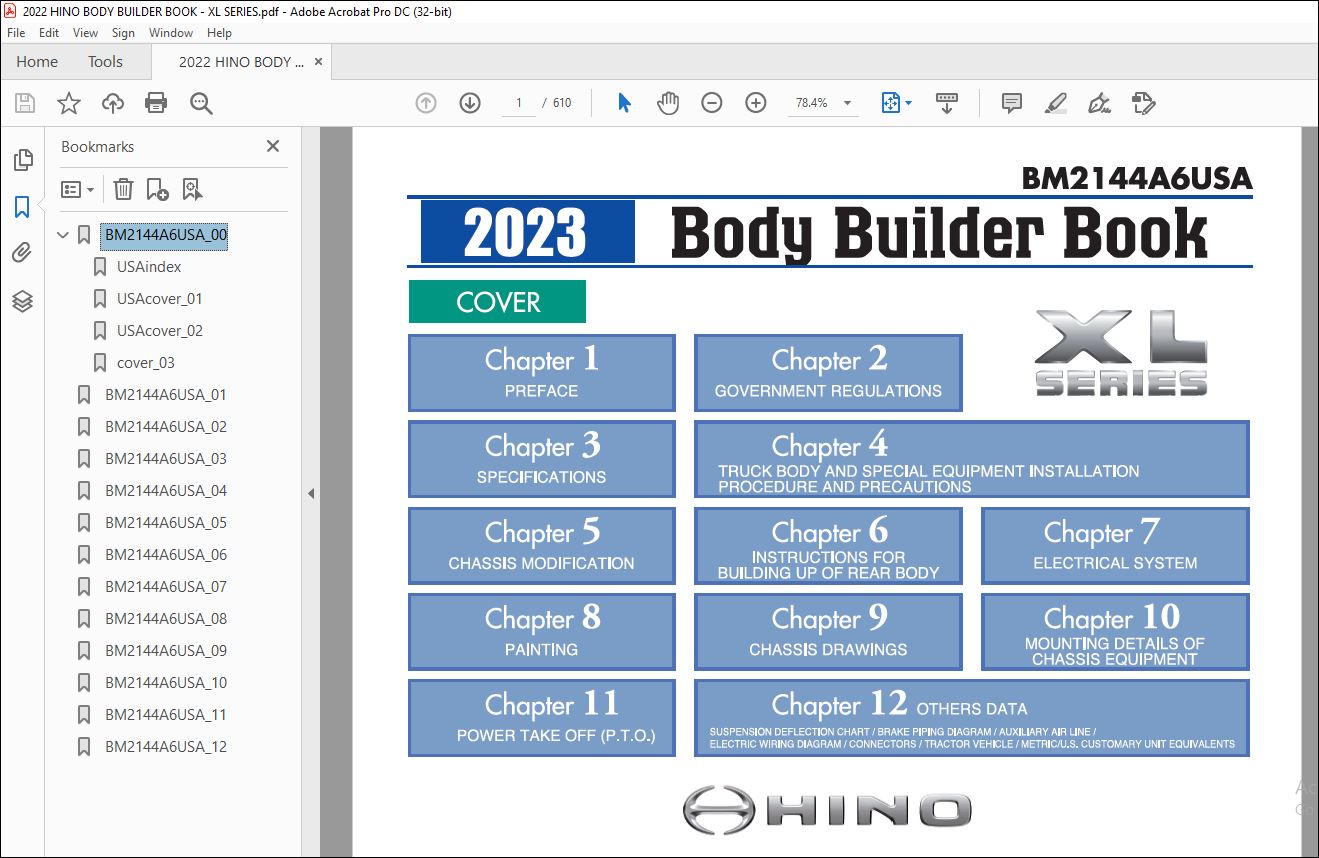Screen dimensions: 1319x858
Task: Open the Edit menu
Action: click(49, 33)
